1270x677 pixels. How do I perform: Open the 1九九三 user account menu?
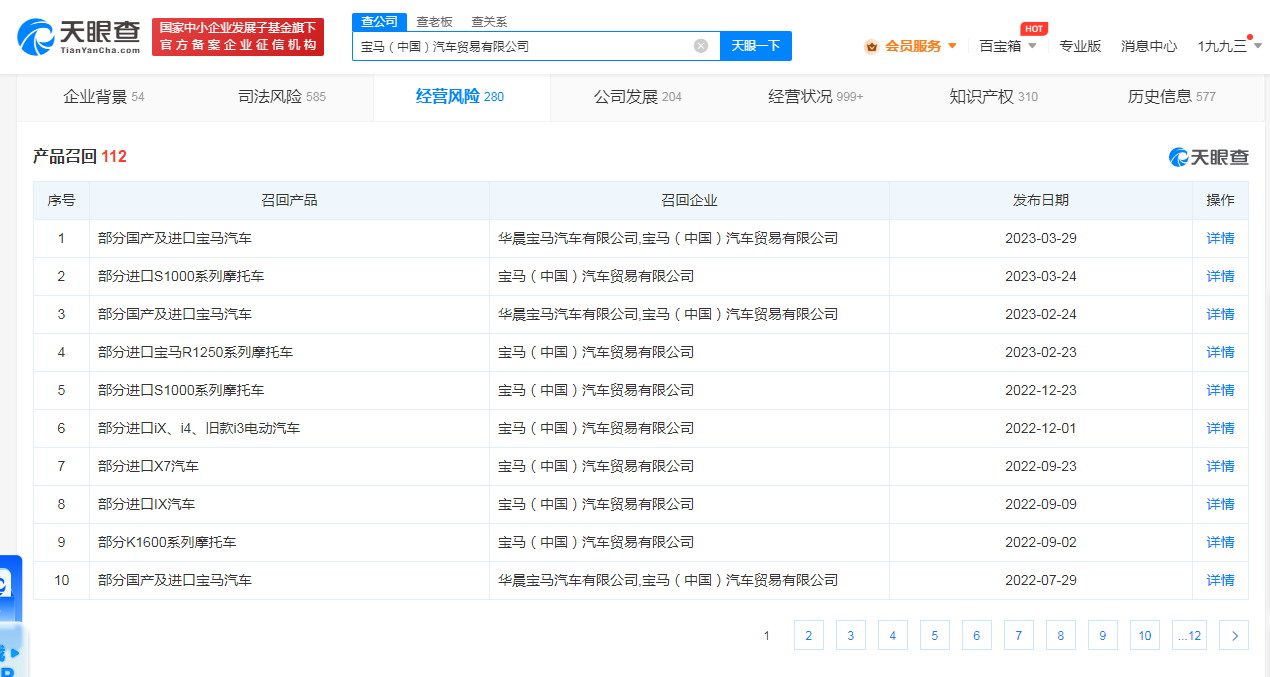coord(1229,46)
